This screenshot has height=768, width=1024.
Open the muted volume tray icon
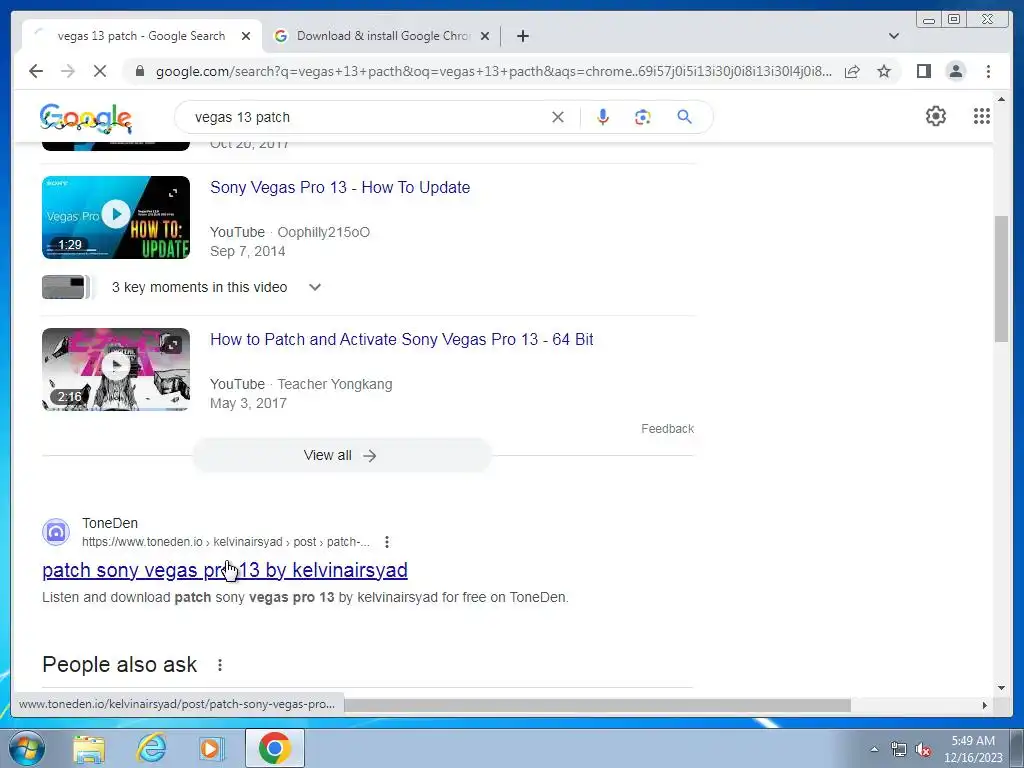click(x=923, y=750)
